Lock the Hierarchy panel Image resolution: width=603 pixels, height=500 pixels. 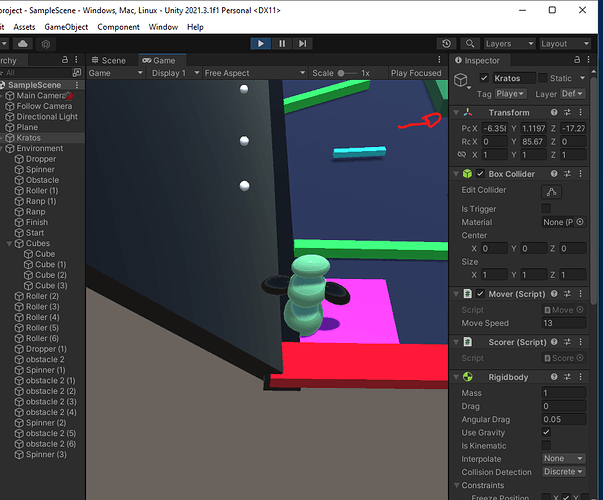[65, 60]
